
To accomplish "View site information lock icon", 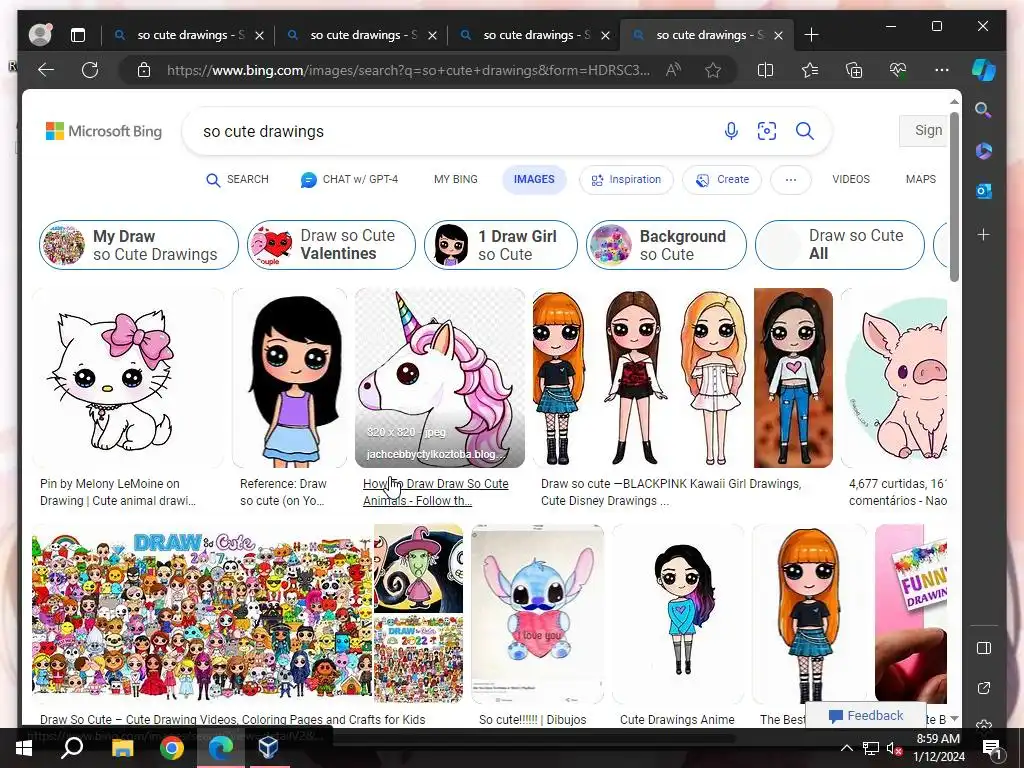I will 144,70.
